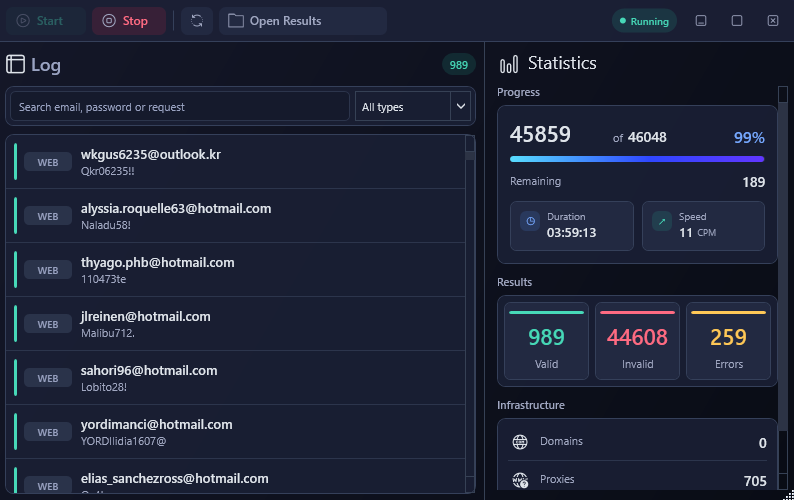Viewport: 794px width, 500px height.
Task: Click the Log panel icon
Action: 15,64
